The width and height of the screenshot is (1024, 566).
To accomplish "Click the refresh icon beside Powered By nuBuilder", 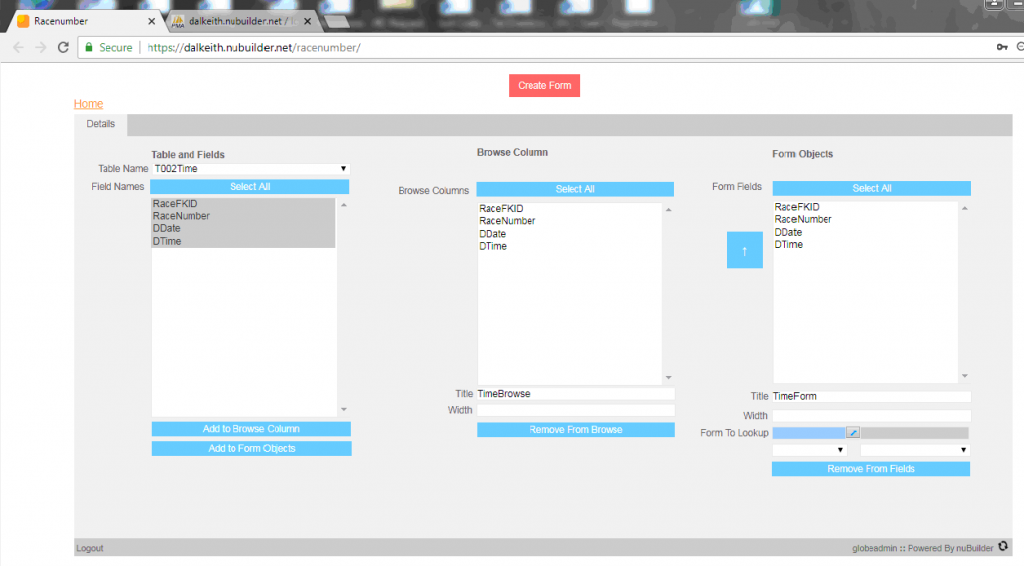I will click(1003, 546).
